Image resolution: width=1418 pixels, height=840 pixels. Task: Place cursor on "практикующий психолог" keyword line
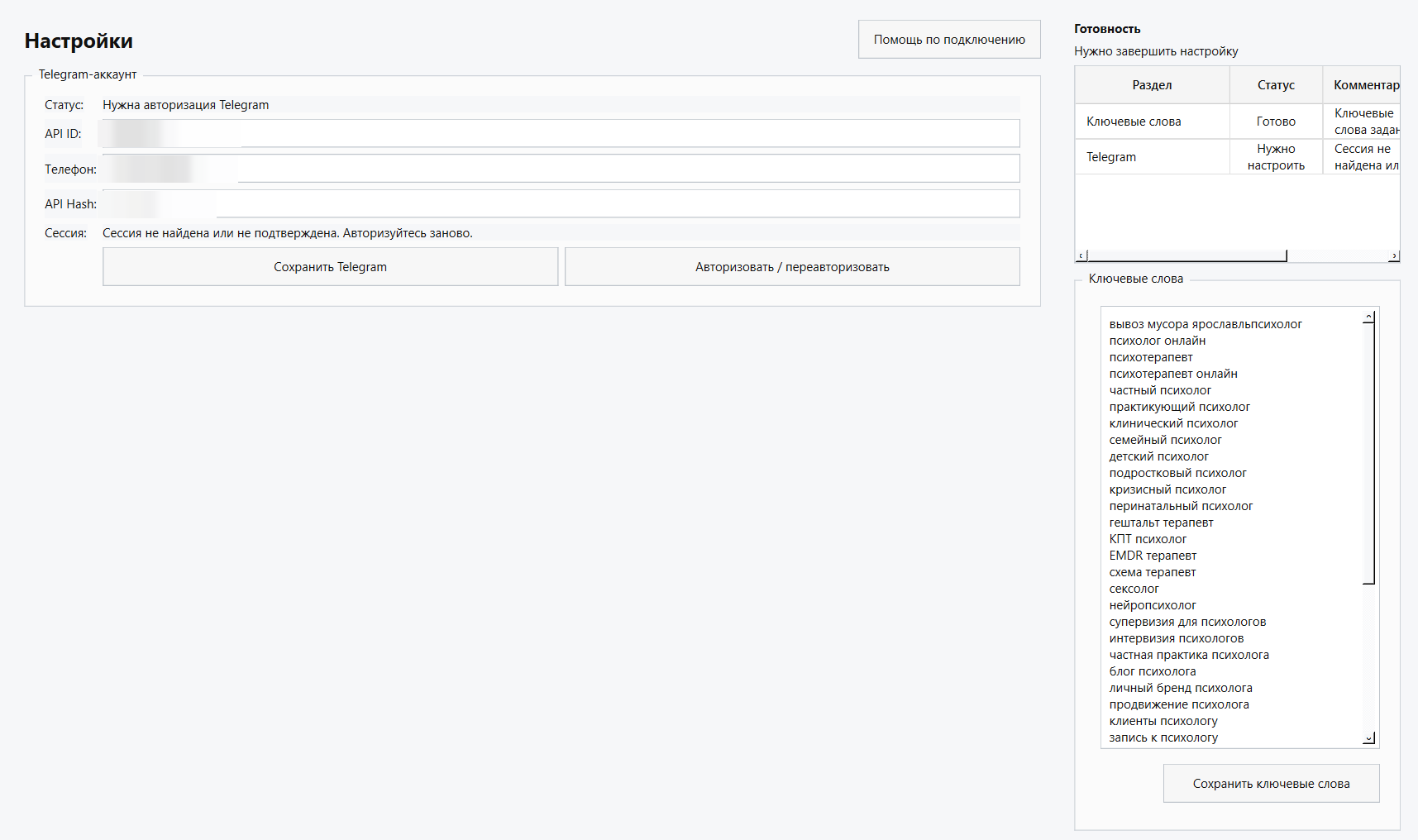pyautogui.click(x=1180, y=407)
